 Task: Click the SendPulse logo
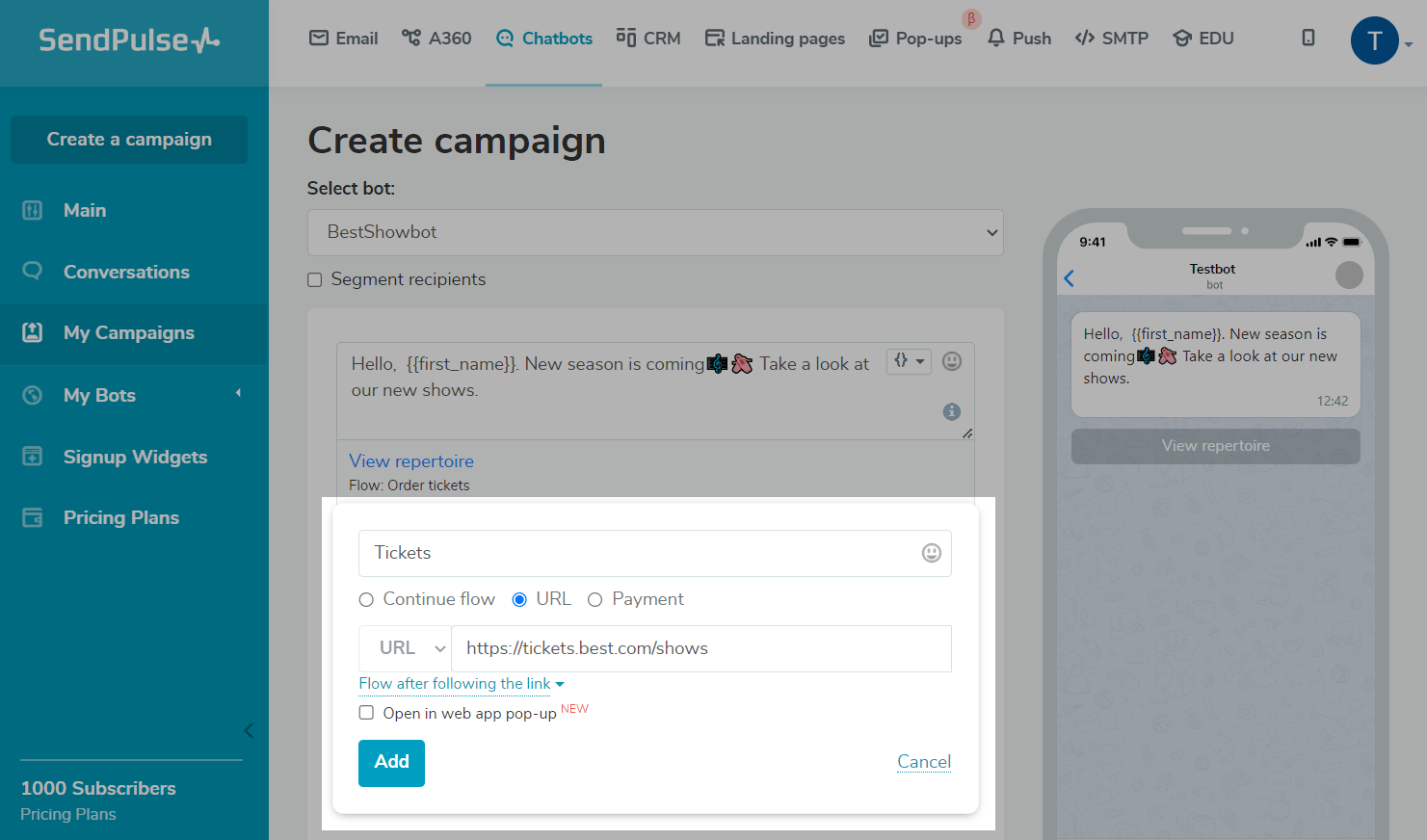click(129, 39)
